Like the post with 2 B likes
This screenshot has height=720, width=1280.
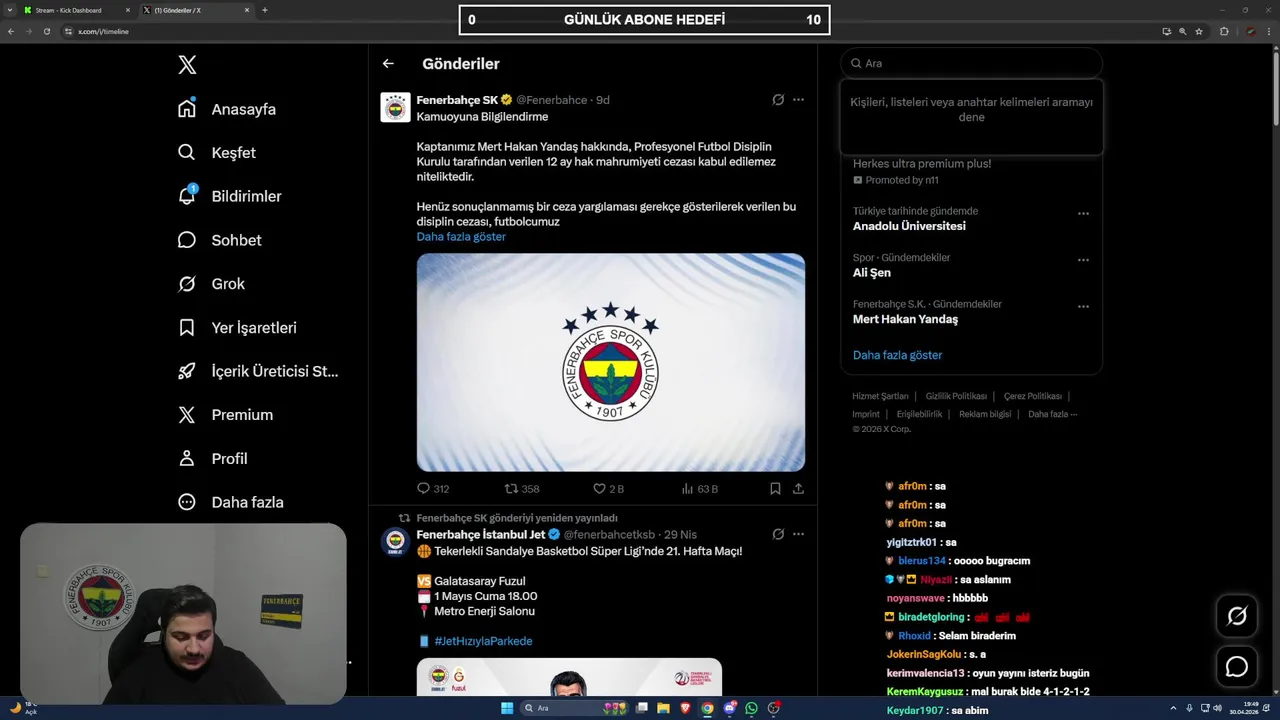tap(608, 489)
